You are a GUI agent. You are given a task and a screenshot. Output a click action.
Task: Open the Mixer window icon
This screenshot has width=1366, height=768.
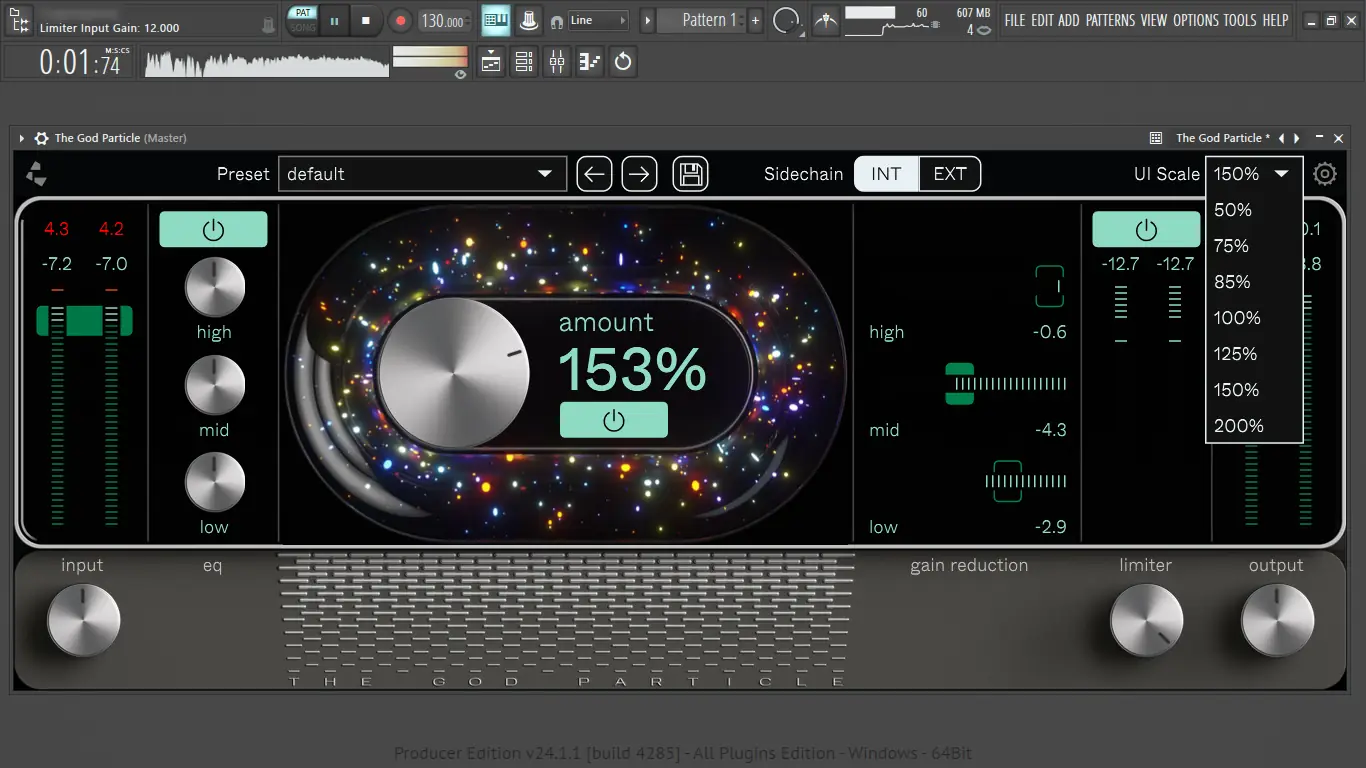coord(557,62)
